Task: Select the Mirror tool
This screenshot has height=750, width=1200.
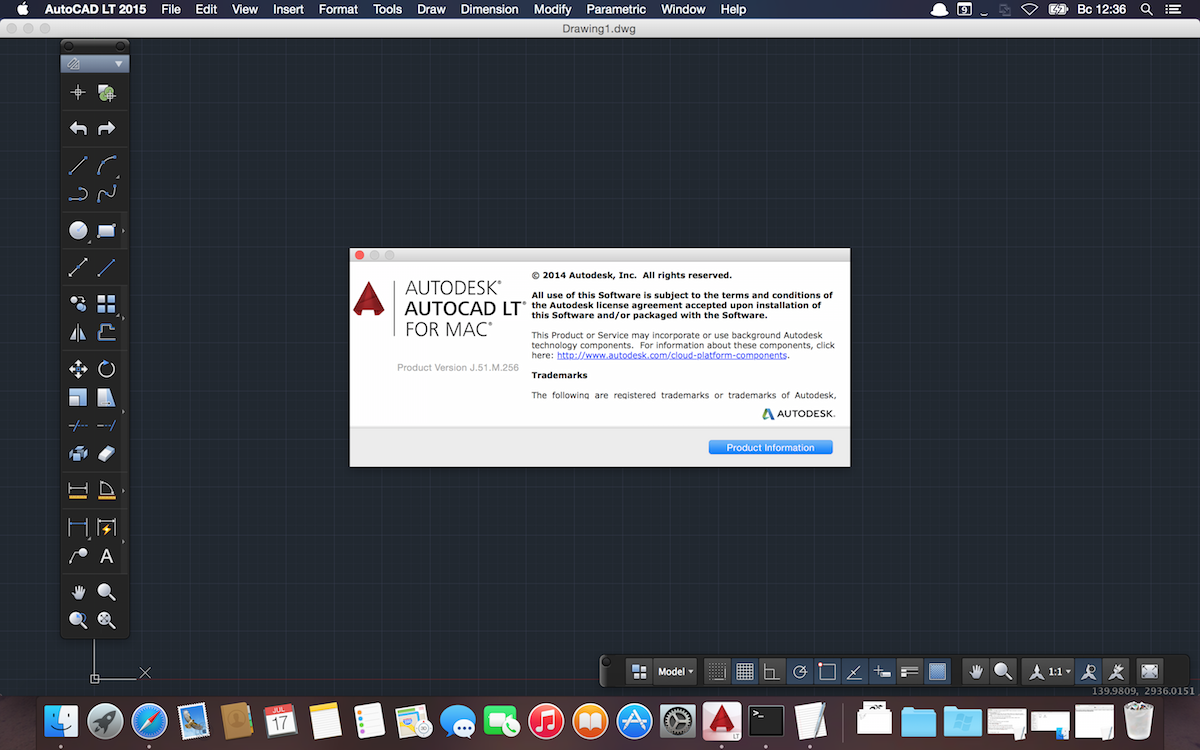Action: tap(78, 333)
